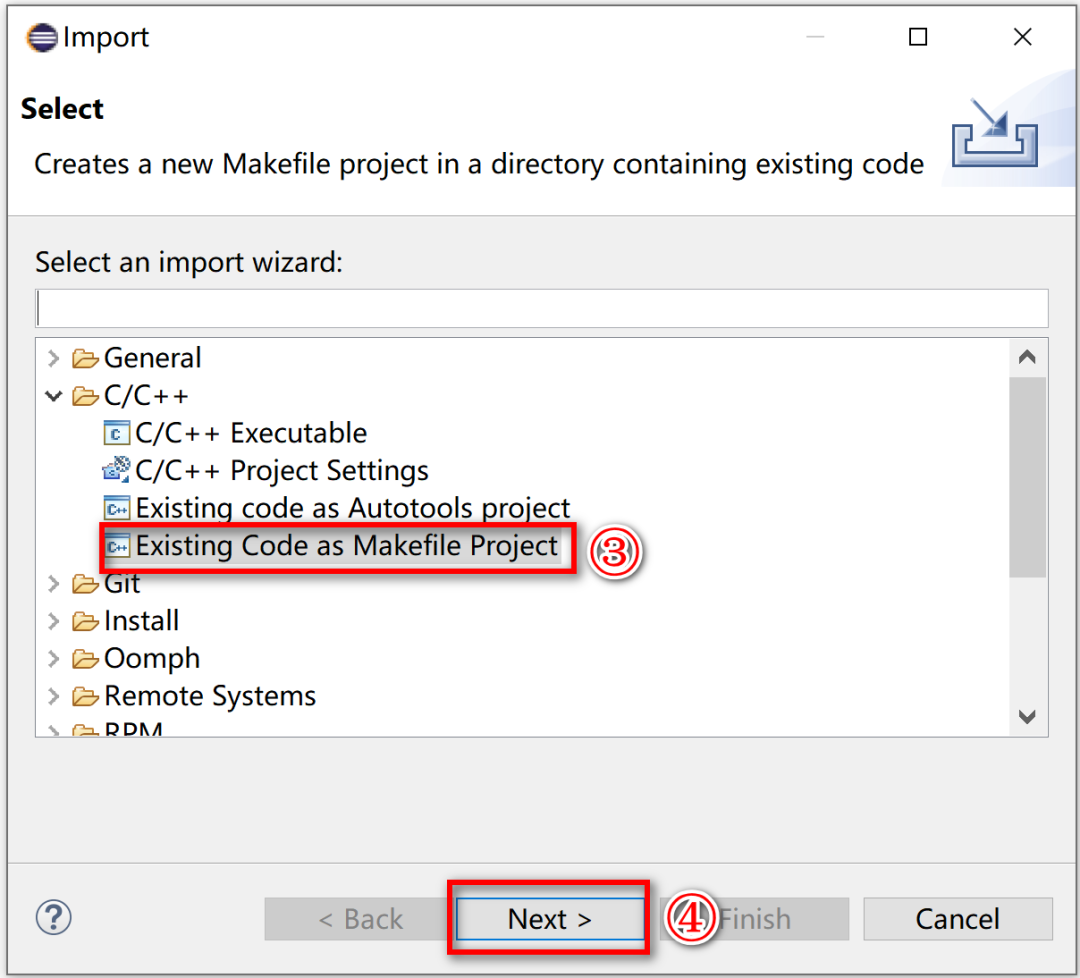
Task: Click the Existing Code as Makefile Project icon
Action: (118, 546)
